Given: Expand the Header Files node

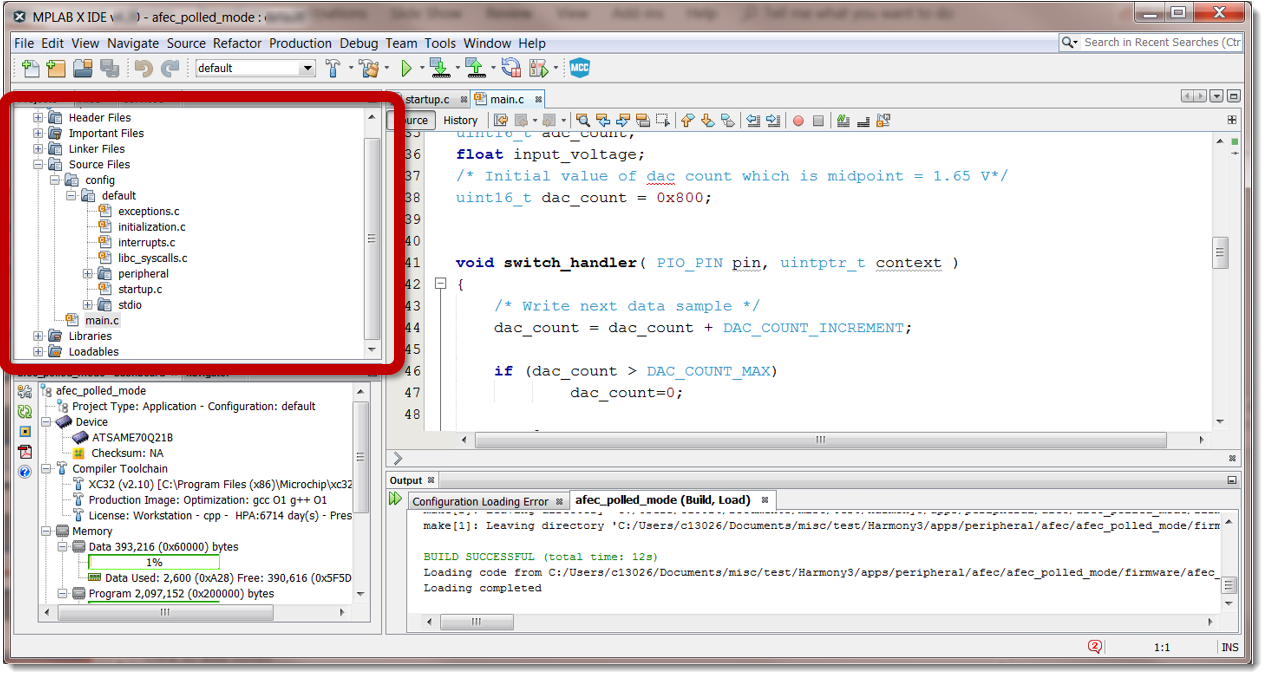Looking at the screenshot, I should click(x=37, y=117).
